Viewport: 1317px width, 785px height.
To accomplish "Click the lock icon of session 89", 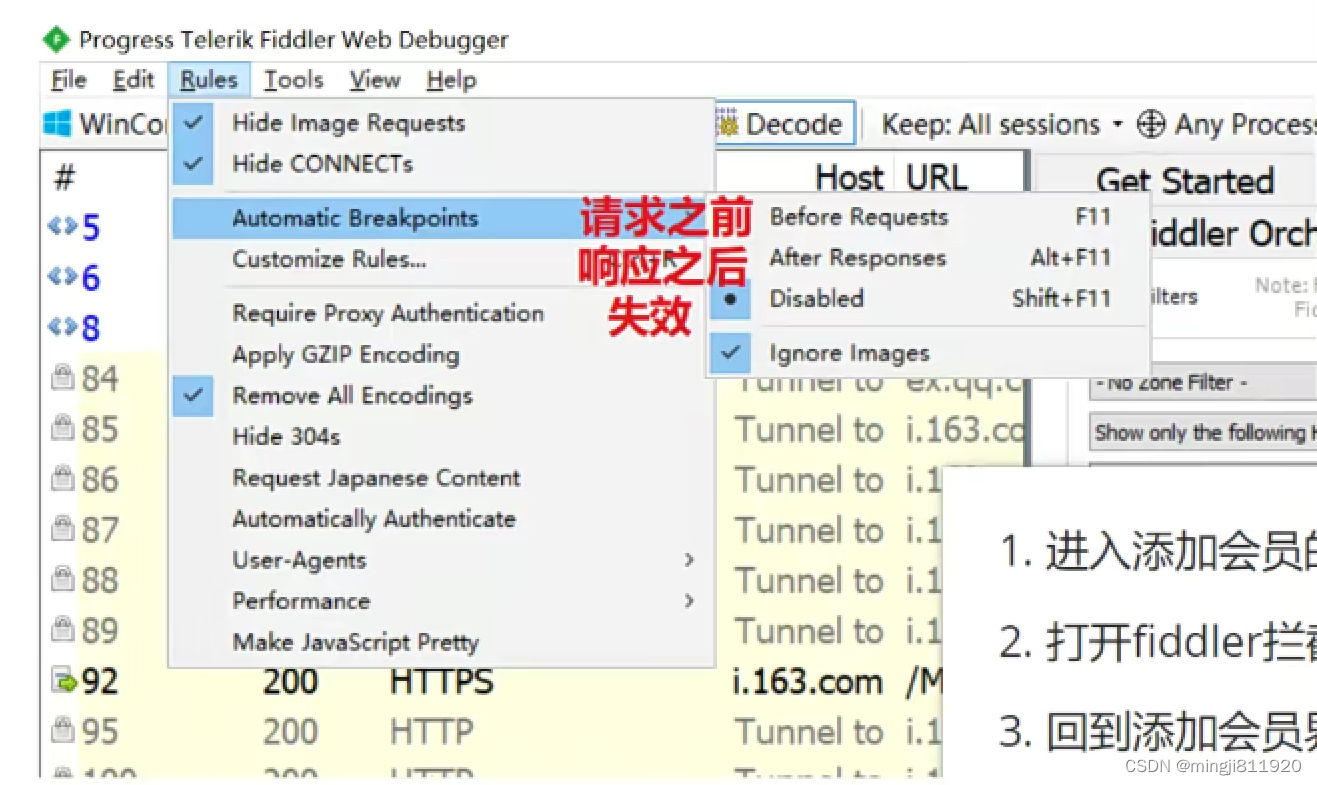I will click(x=63, y=630).
